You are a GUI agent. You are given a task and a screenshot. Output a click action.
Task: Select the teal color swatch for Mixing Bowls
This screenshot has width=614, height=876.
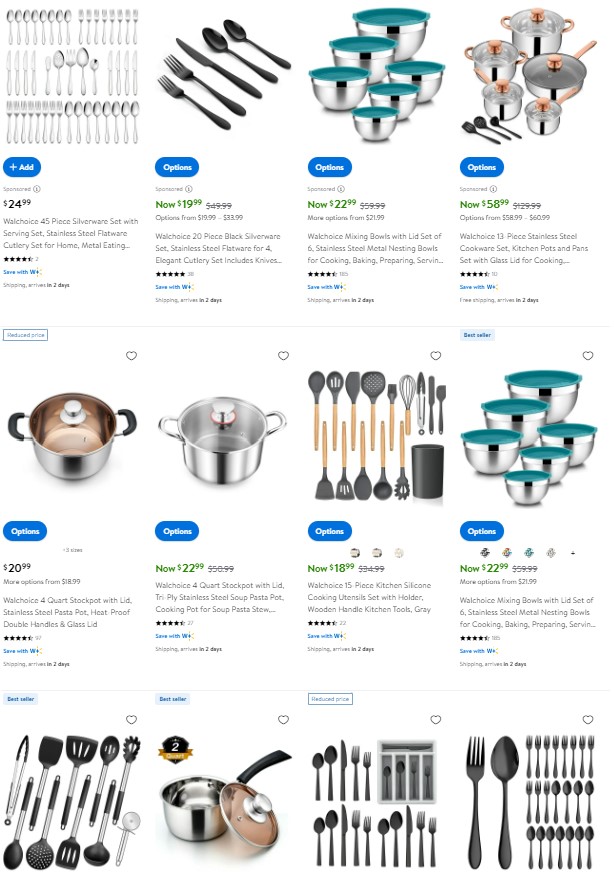[x=529, y=553]
